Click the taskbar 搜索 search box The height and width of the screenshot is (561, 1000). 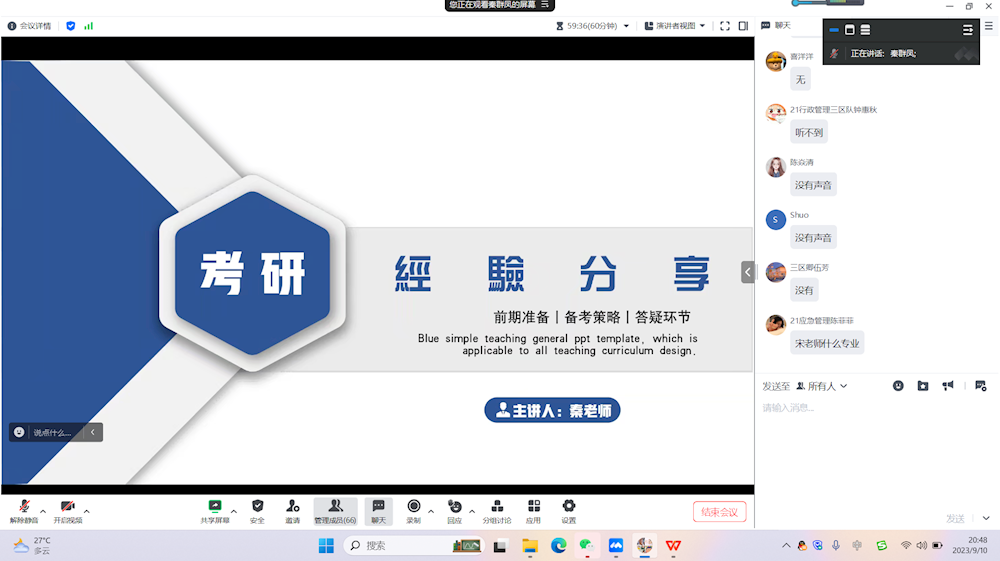[414, 546]
